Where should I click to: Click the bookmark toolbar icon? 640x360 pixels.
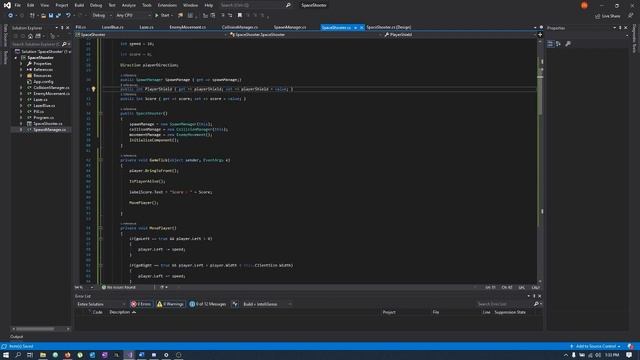(x=240, y=16)
